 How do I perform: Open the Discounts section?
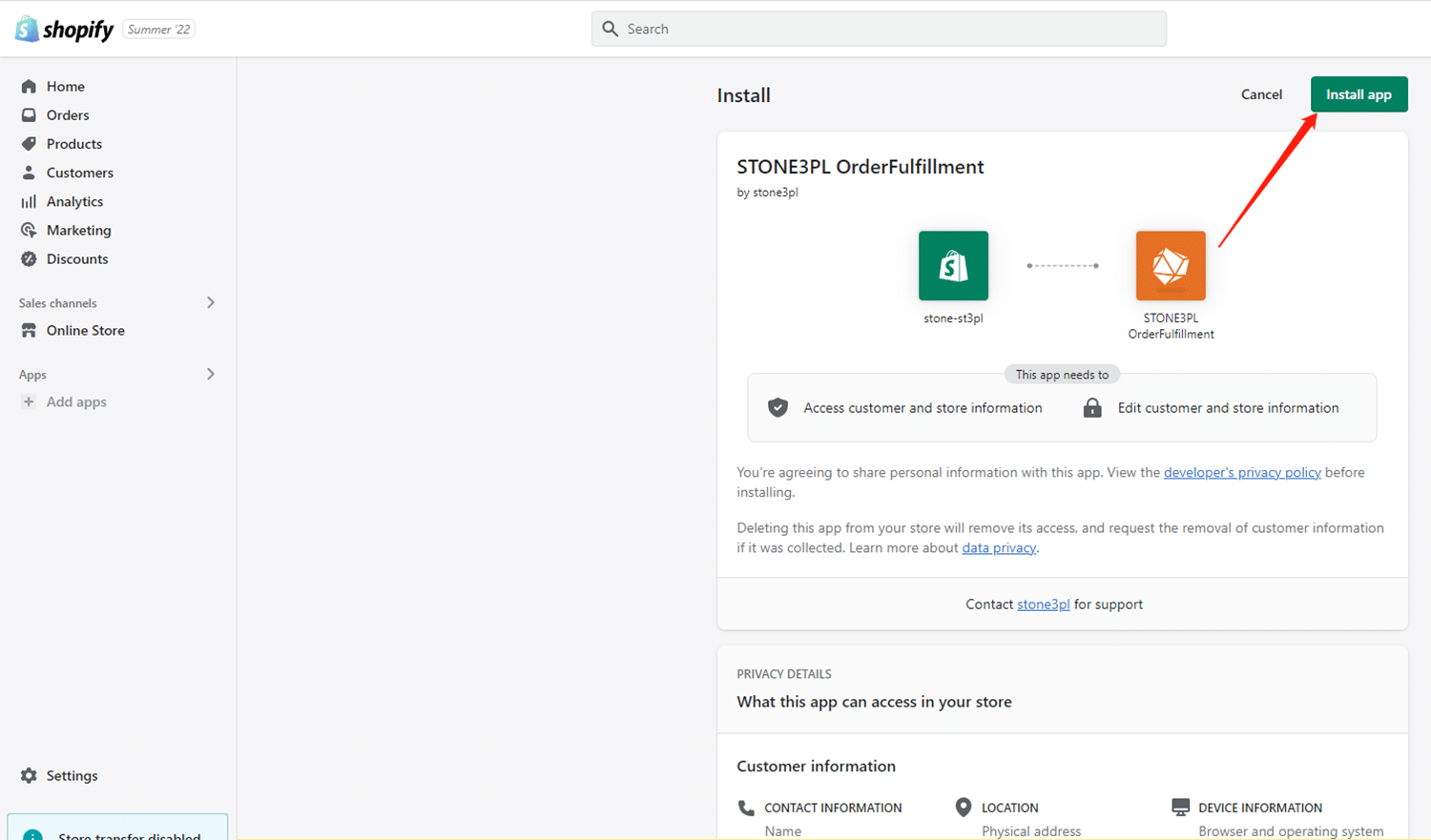tap(76, 258)
